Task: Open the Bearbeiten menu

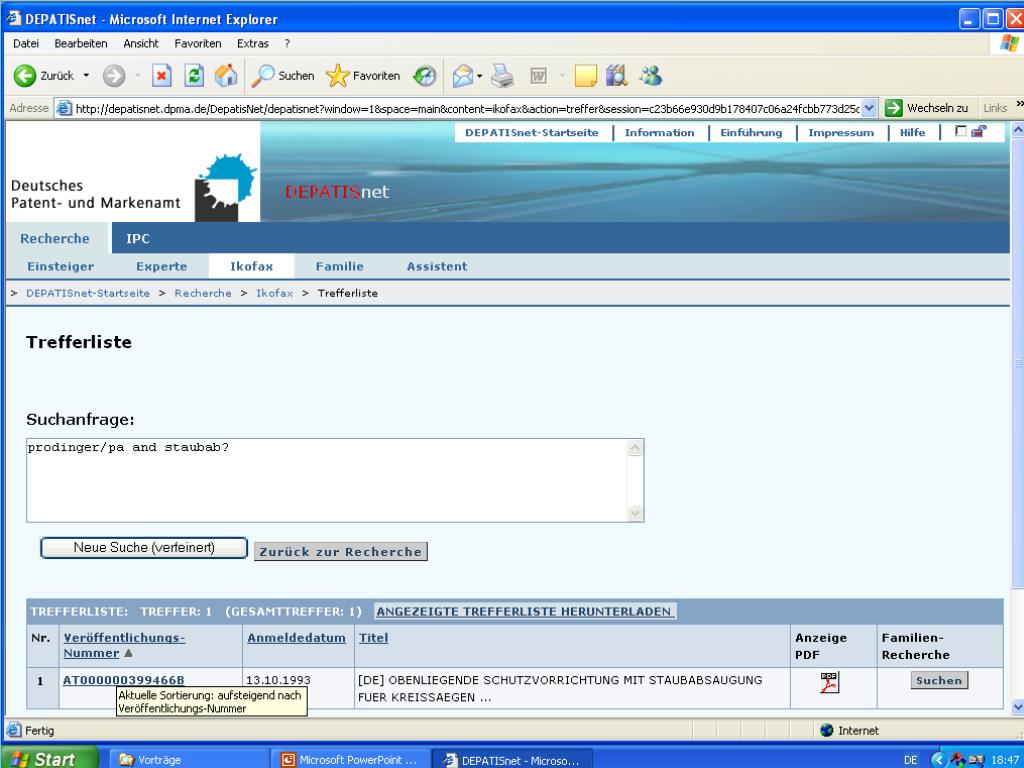Action: tap(81, 44)
